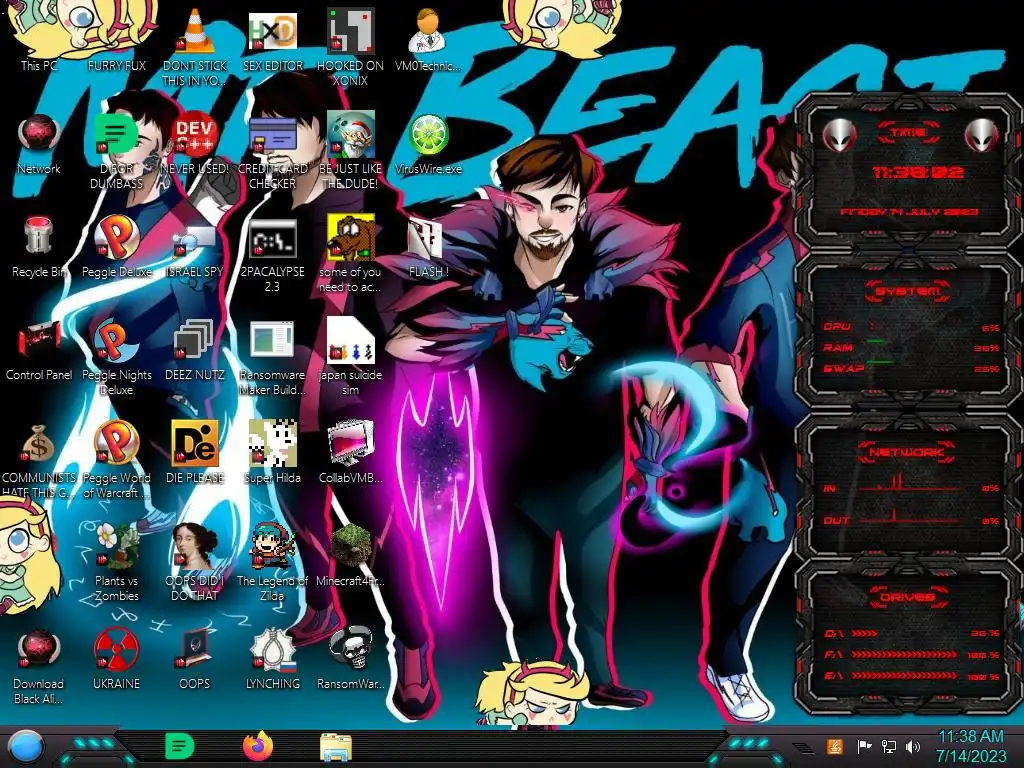This screenshot has width=1024, height=768.
Task: Click the VLC cone DONT STICK THIS shortcut
Action: (195, 46)
